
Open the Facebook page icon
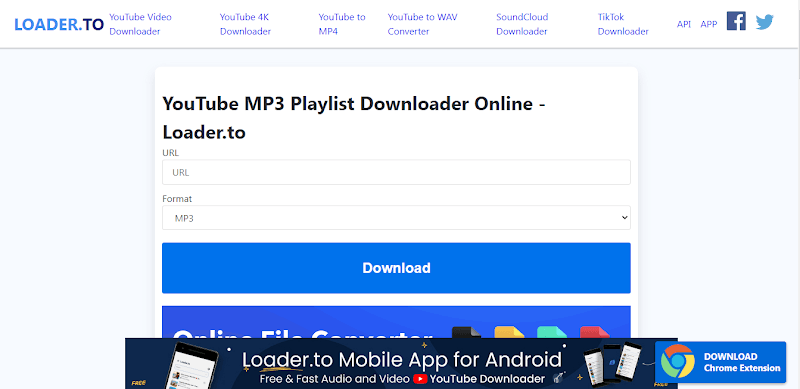[x=736, y=21]
